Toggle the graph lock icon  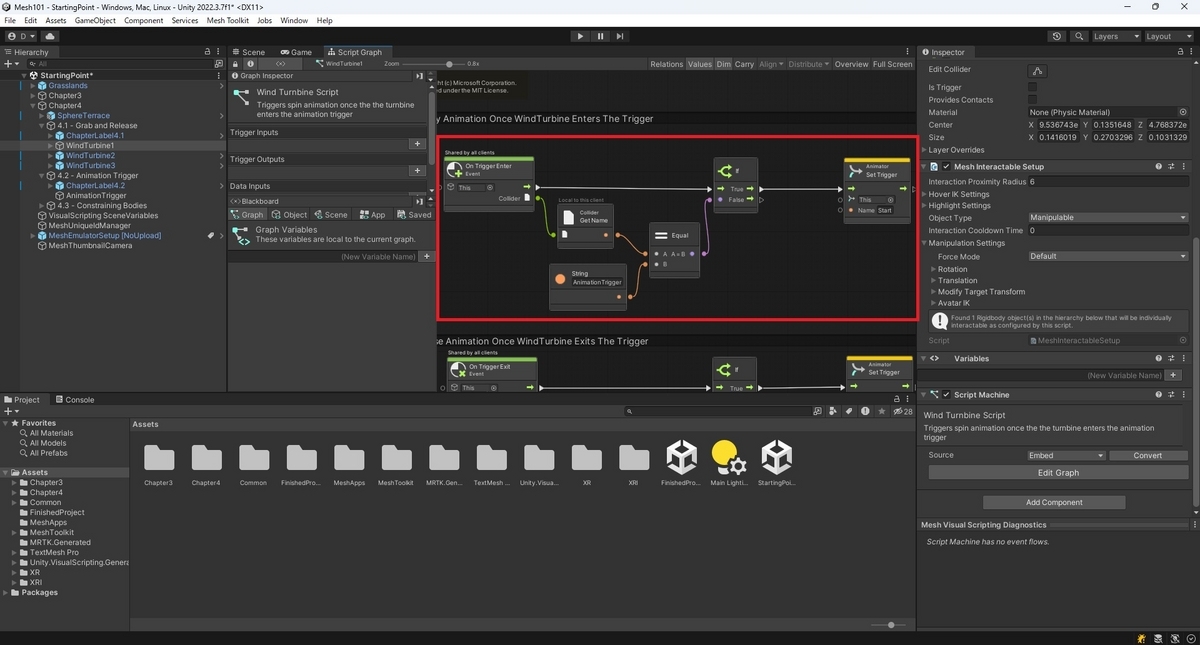coord(236,64)
